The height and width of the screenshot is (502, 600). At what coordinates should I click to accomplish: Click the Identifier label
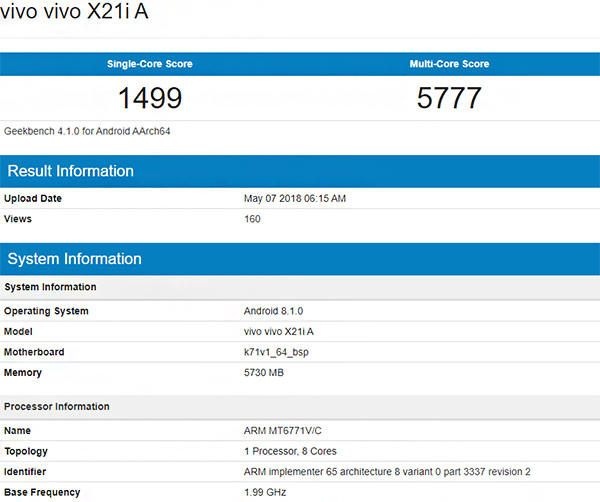click(x=25, y=472)
